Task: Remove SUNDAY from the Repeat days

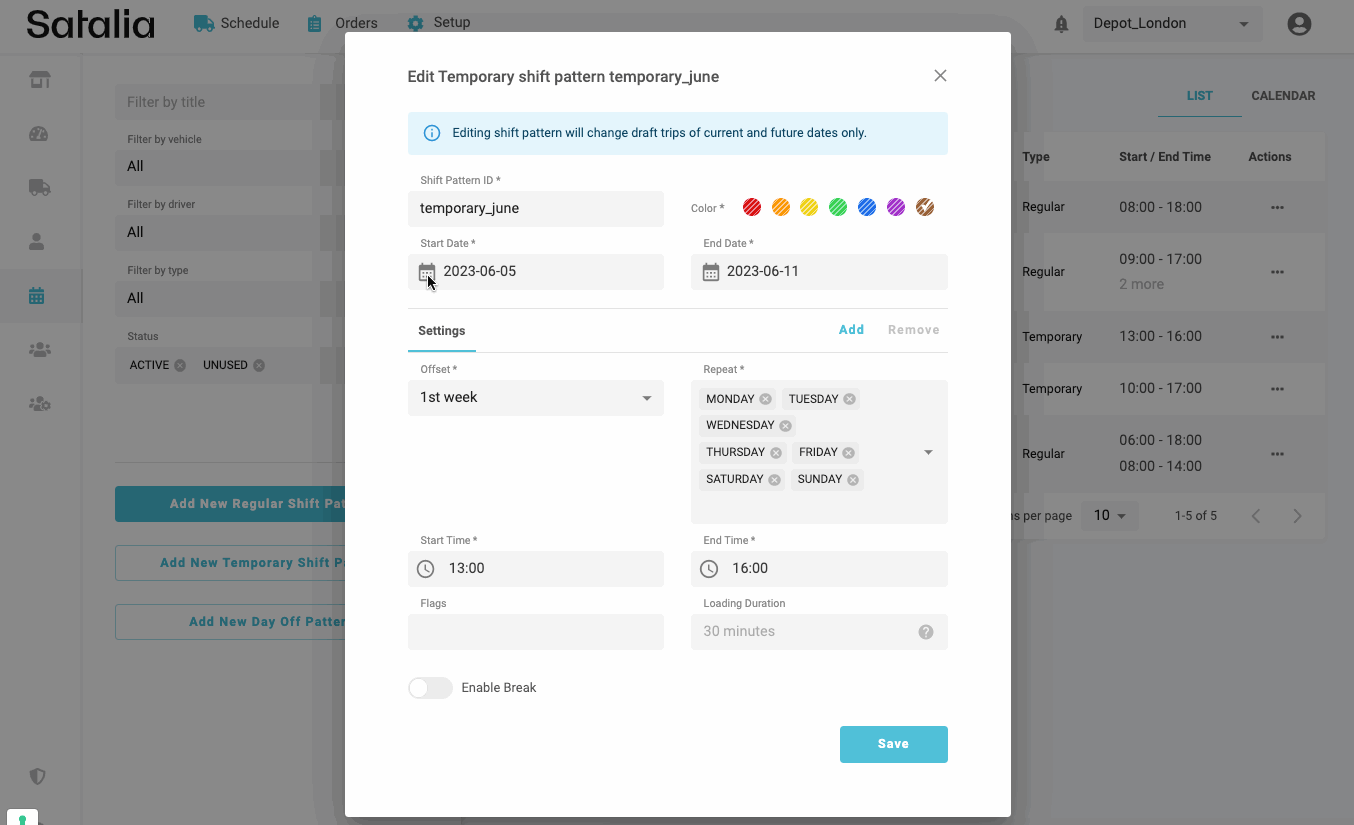Action: (x=853, y=480)
